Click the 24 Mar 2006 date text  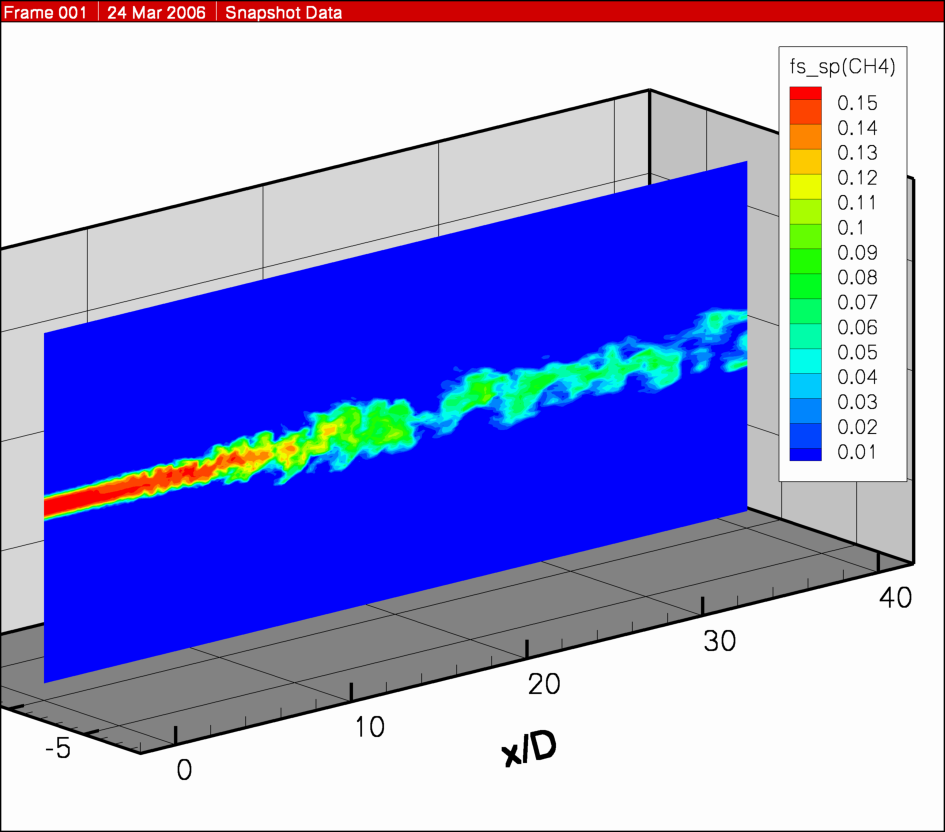(x=158, y=13)
